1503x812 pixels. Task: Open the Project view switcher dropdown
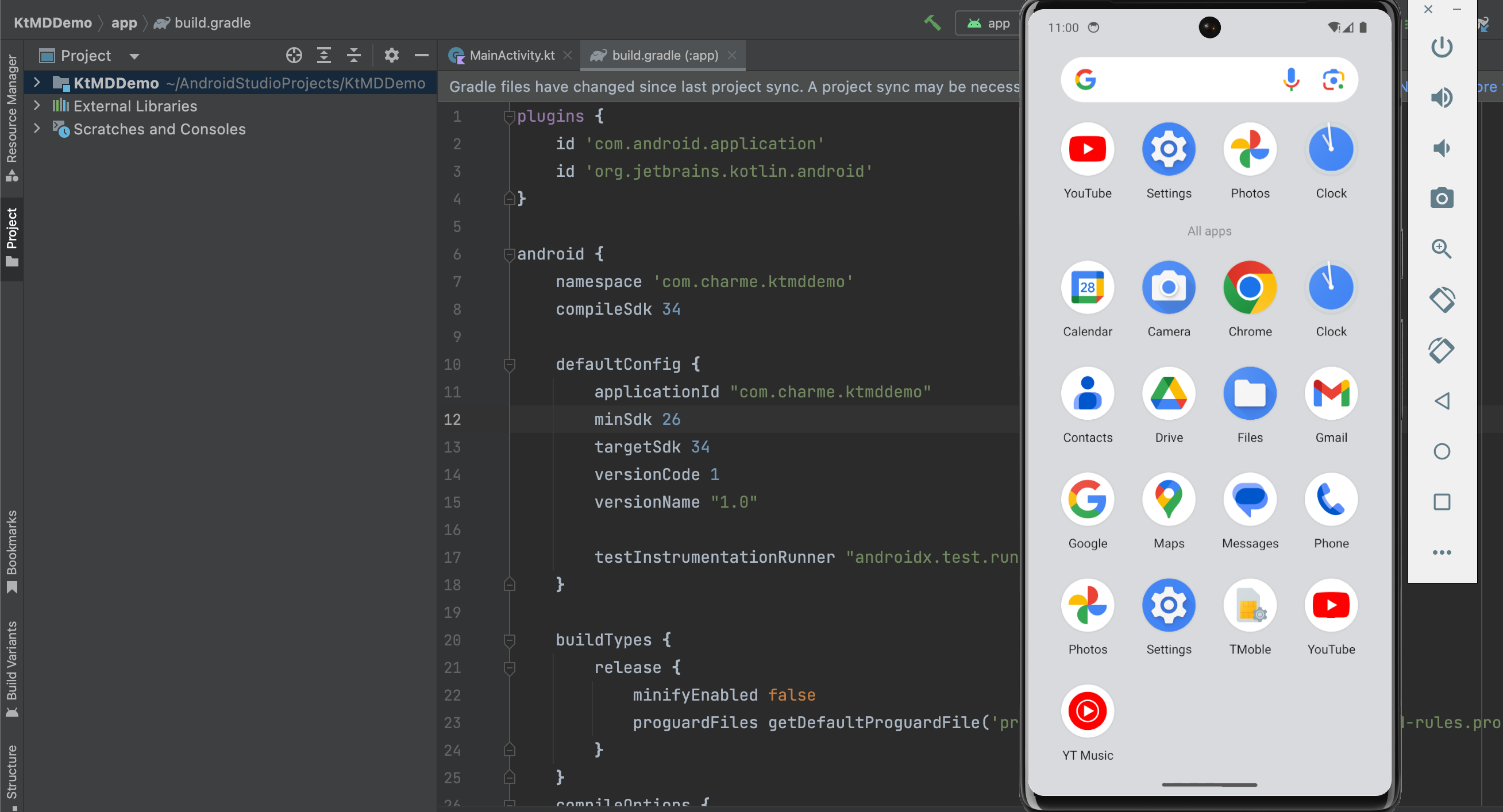click(134, 56)
